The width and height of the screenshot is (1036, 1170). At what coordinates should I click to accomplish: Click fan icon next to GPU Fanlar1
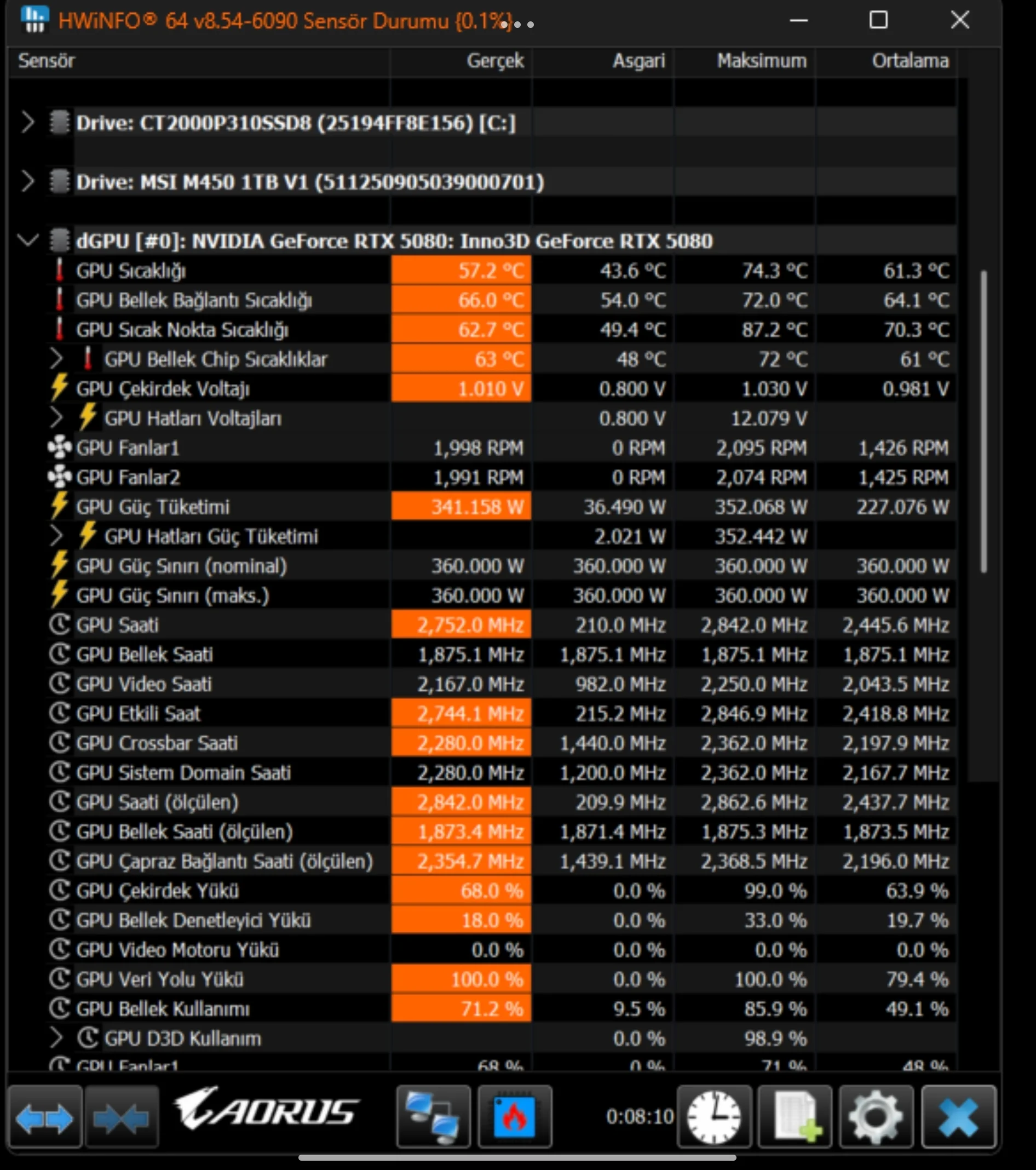tap(60, 448)
